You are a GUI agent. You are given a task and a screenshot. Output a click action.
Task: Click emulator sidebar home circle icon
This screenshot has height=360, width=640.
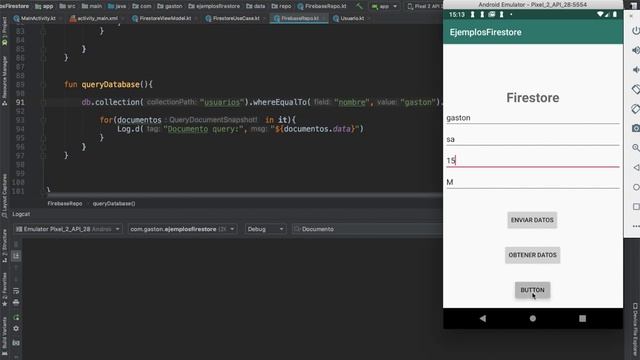pos(636,187)
